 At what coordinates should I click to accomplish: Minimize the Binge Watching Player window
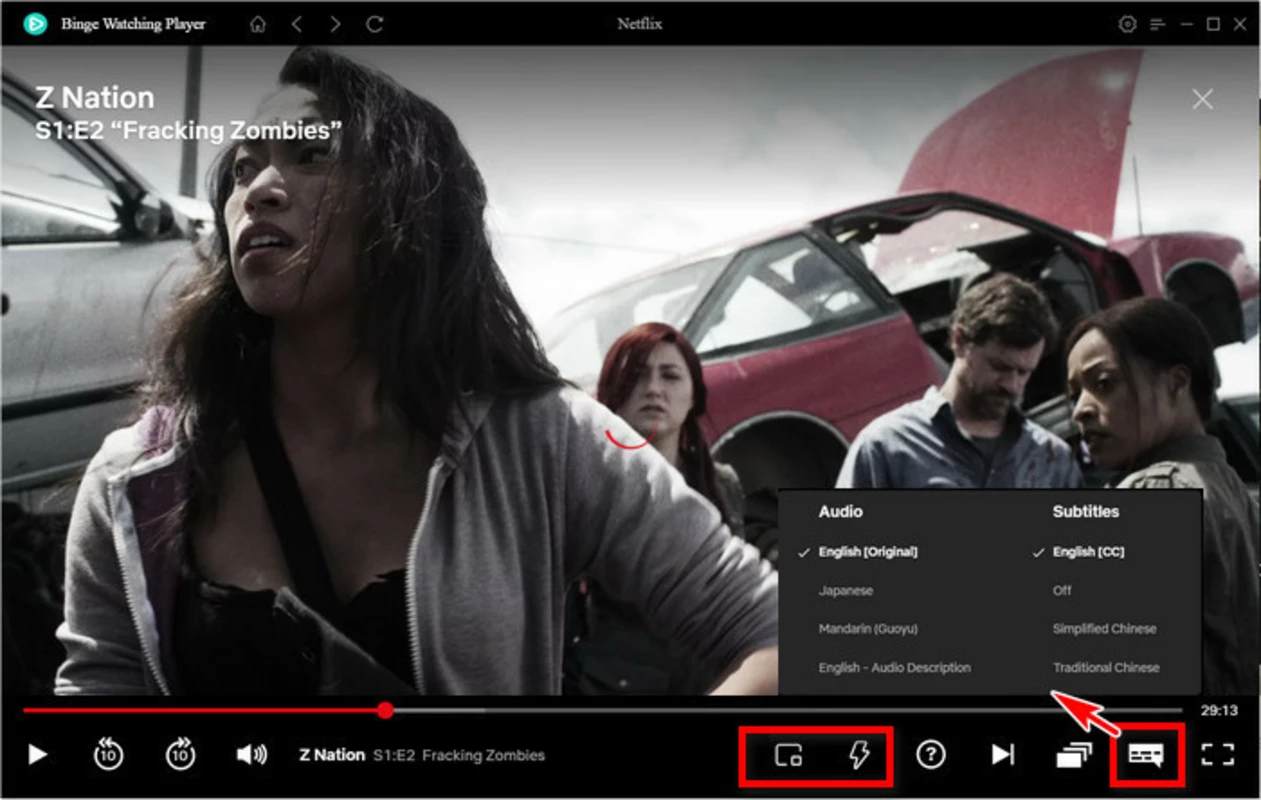(x=1185, y=24)
